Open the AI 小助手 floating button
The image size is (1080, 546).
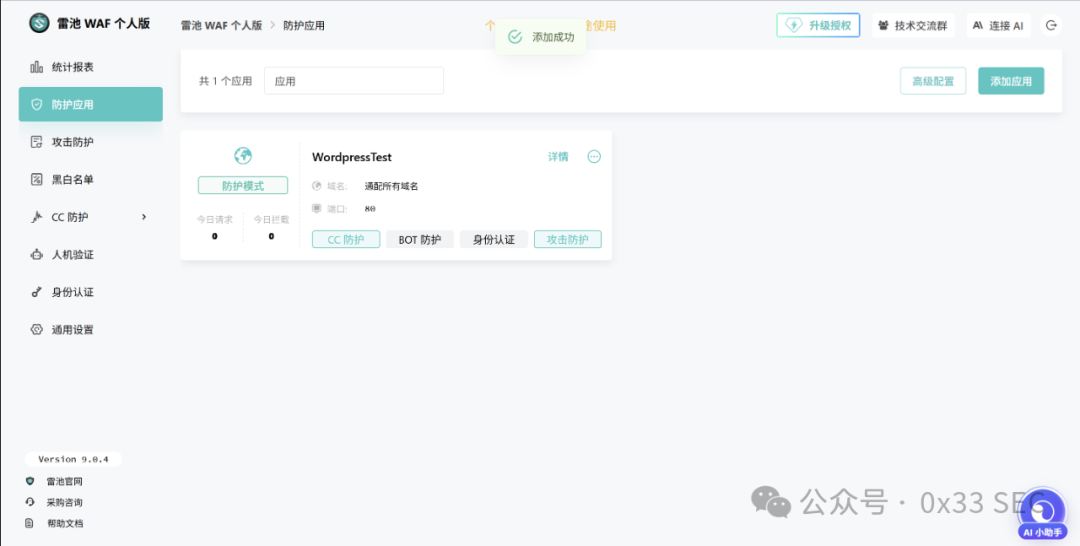click(x=1042, y=514)
